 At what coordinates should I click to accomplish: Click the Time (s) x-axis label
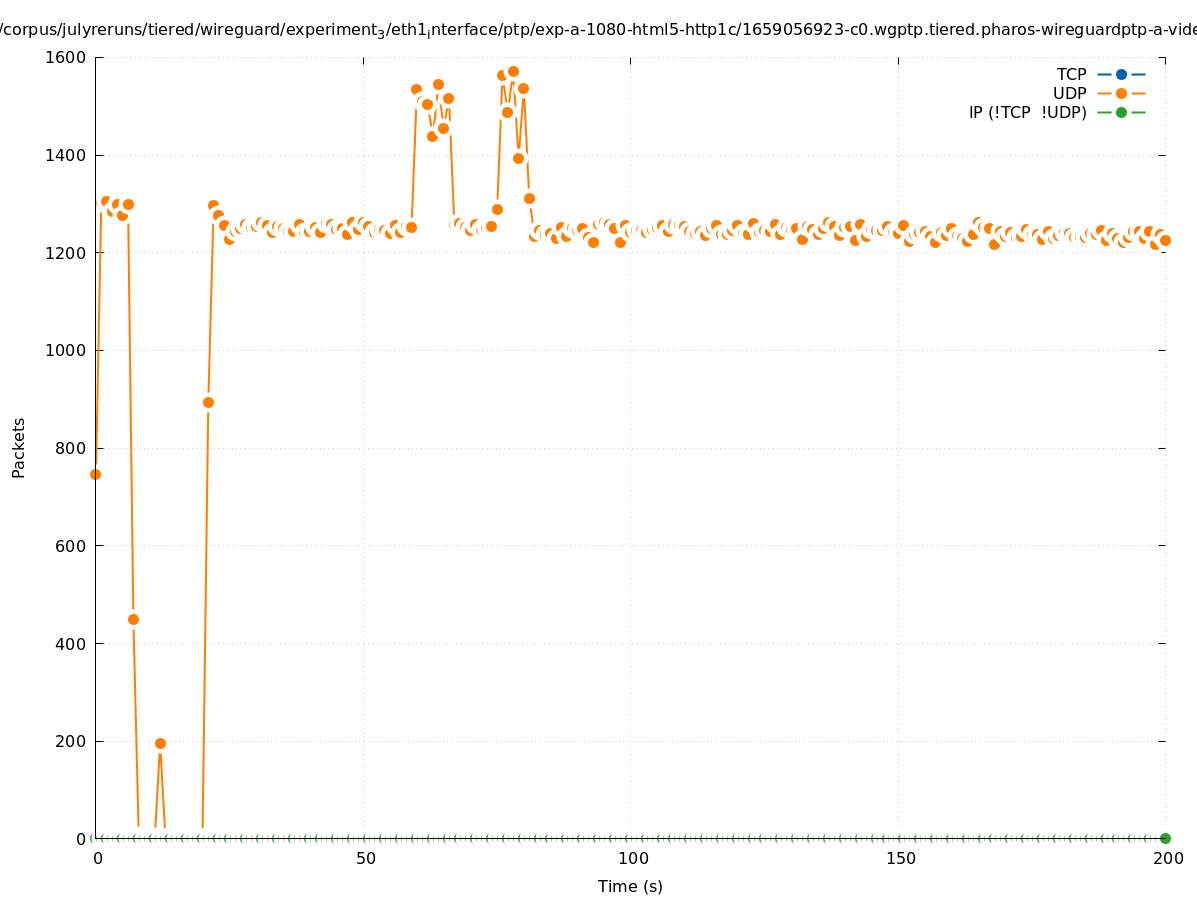pyautogui.click(x=630, y=886)
